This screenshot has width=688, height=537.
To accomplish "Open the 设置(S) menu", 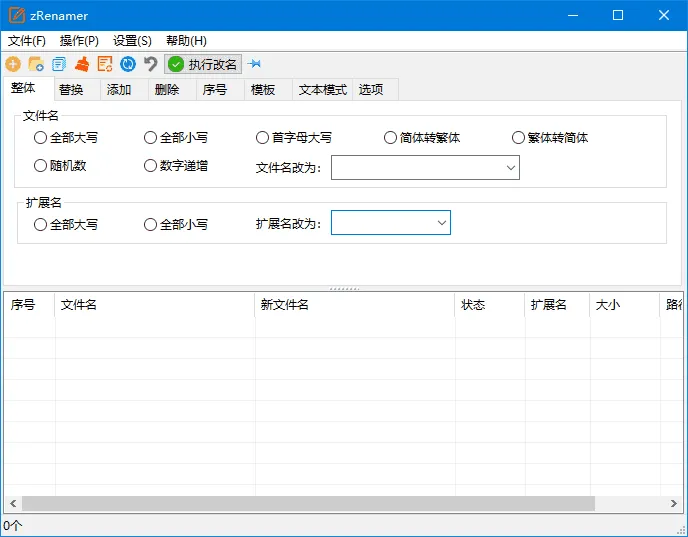I will pos(132,41).
